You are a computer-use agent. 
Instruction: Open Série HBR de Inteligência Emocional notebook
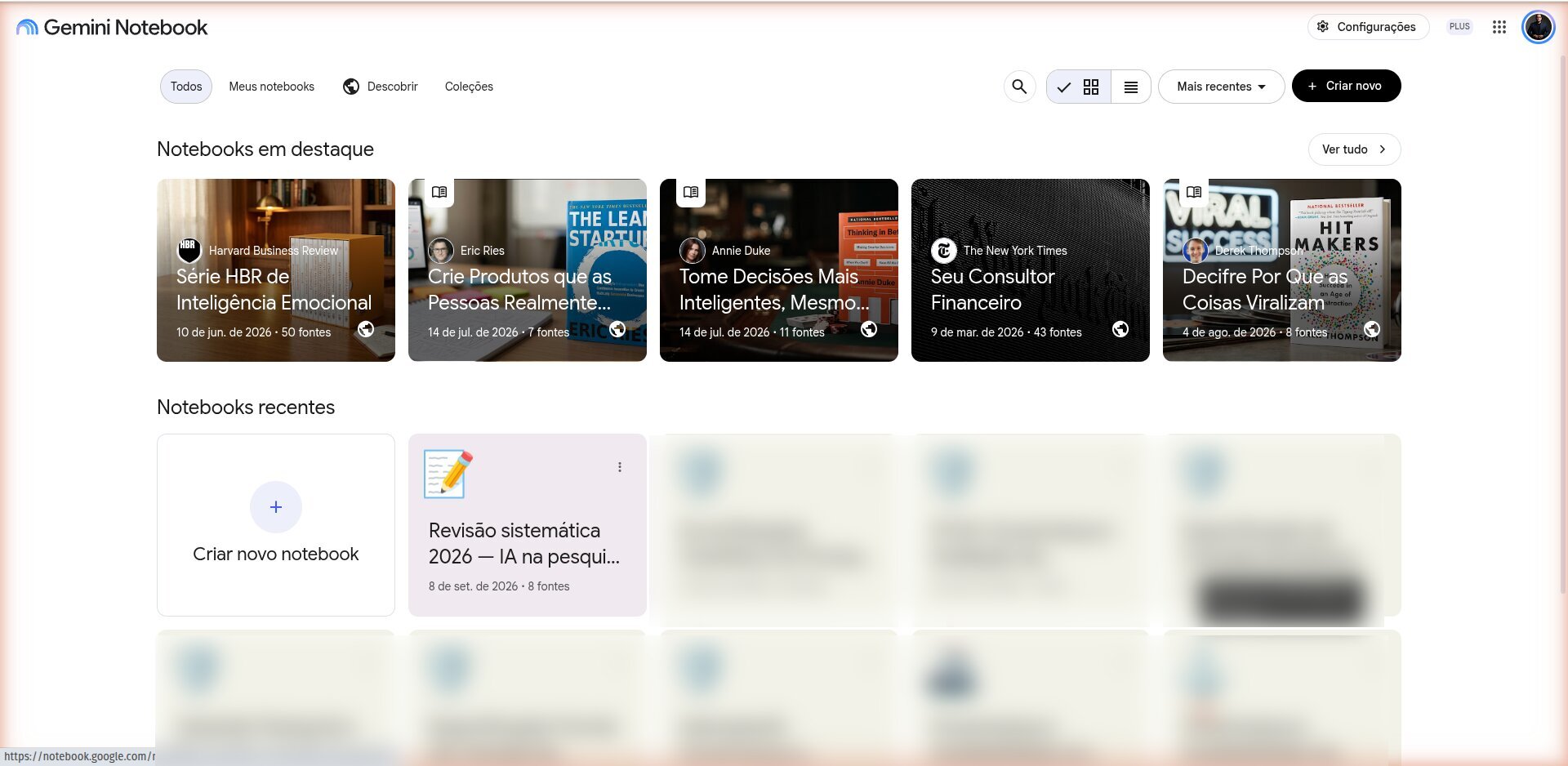point(276,270)
